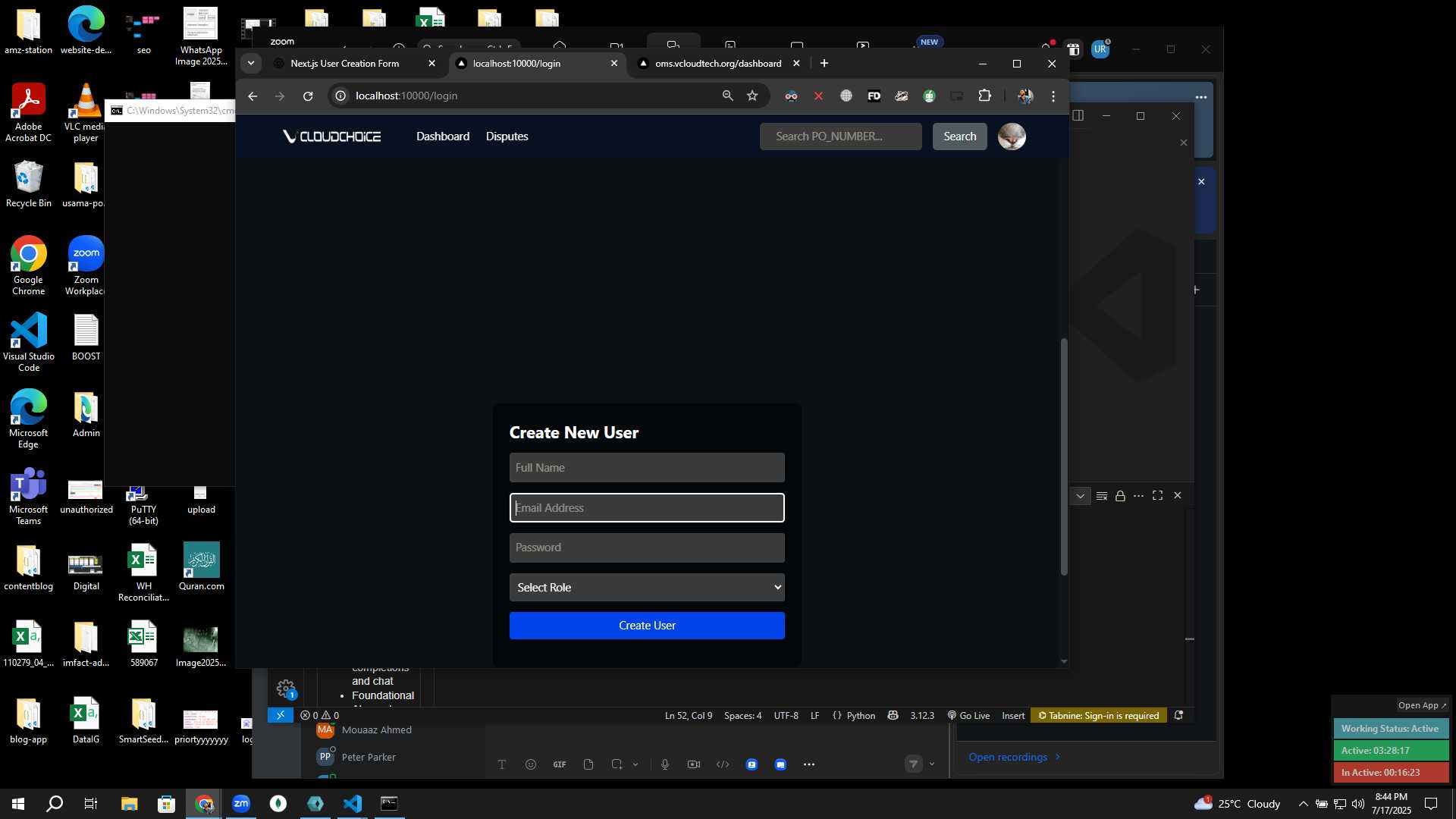The image size is (1456, 819).
Task: Open a new Chrome tab
Action: coord(824,64)
